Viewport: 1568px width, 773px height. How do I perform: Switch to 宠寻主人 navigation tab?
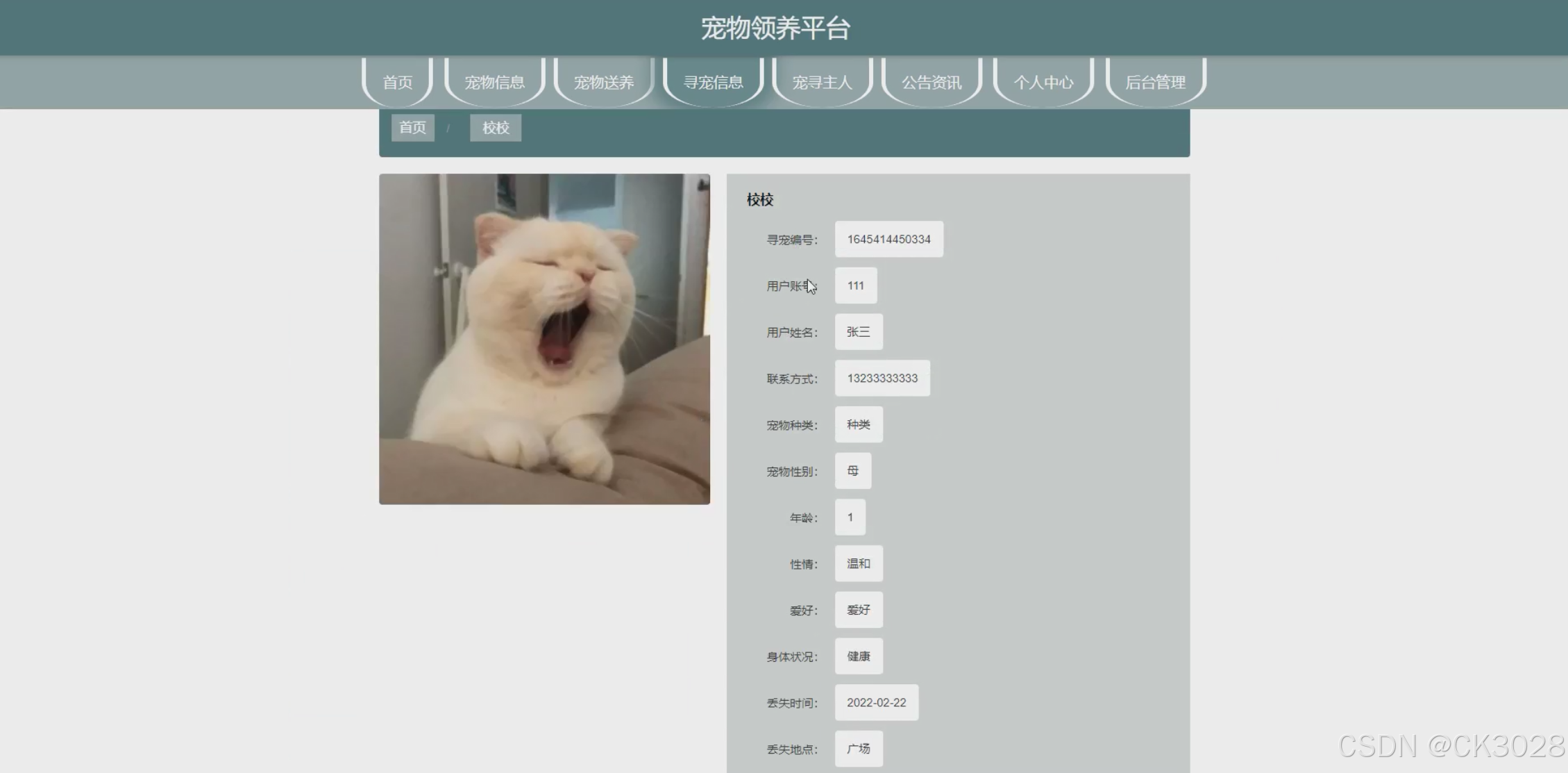822,83
